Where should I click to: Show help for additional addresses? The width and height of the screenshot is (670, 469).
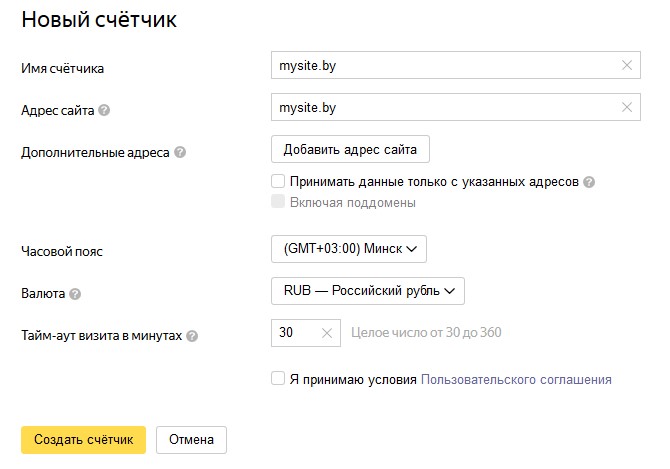coord(180,153)
